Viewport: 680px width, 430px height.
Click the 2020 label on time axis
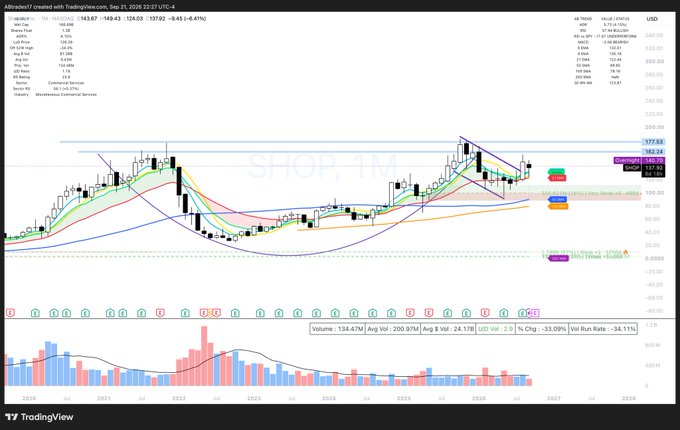coord(29,398)
